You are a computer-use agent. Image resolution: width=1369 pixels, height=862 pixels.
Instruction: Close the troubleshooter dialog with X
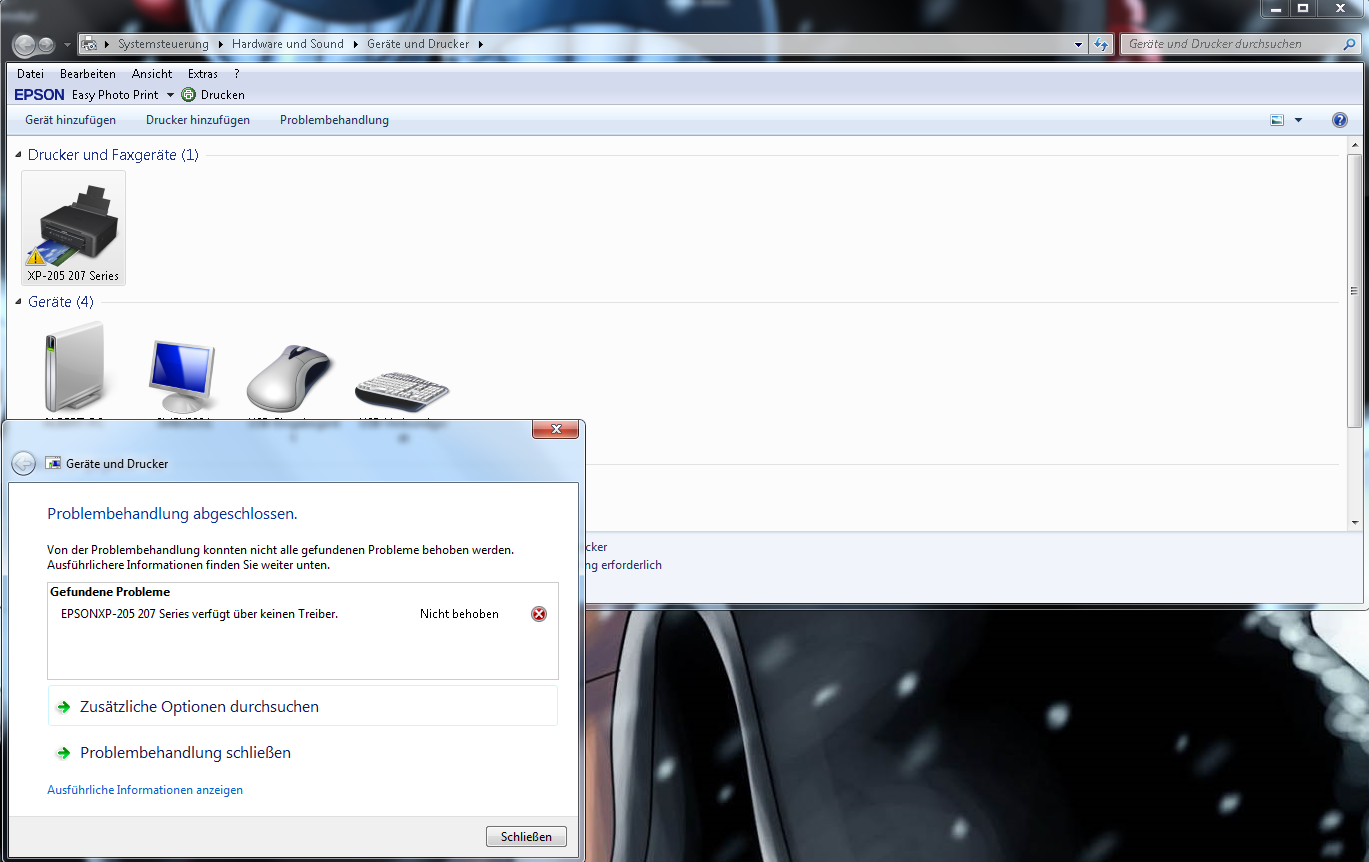tap(555, 429)
